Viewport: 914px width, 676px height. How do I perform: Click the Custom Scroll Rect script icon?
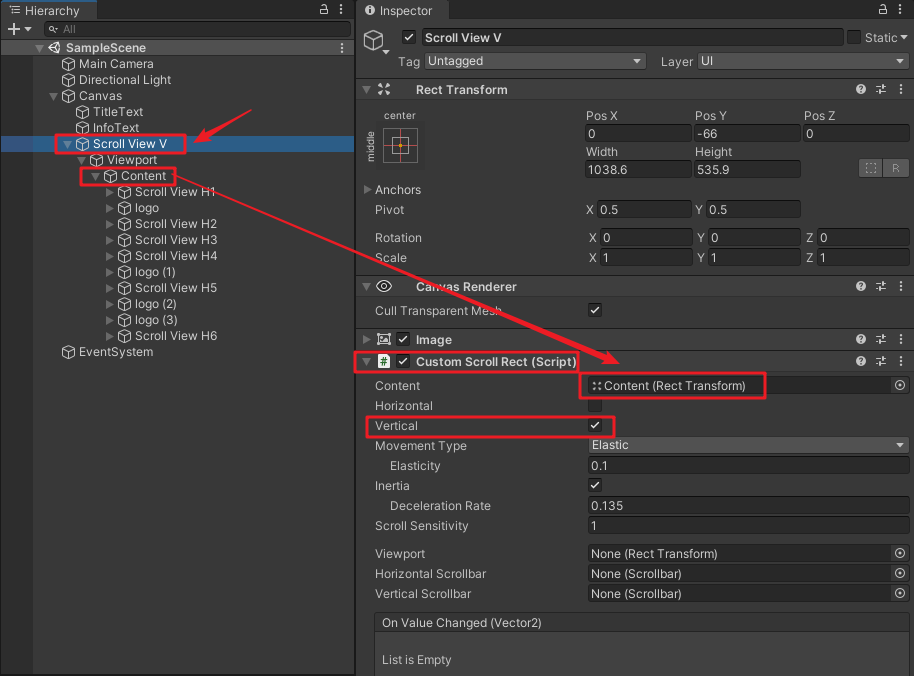tap(385, 361)
